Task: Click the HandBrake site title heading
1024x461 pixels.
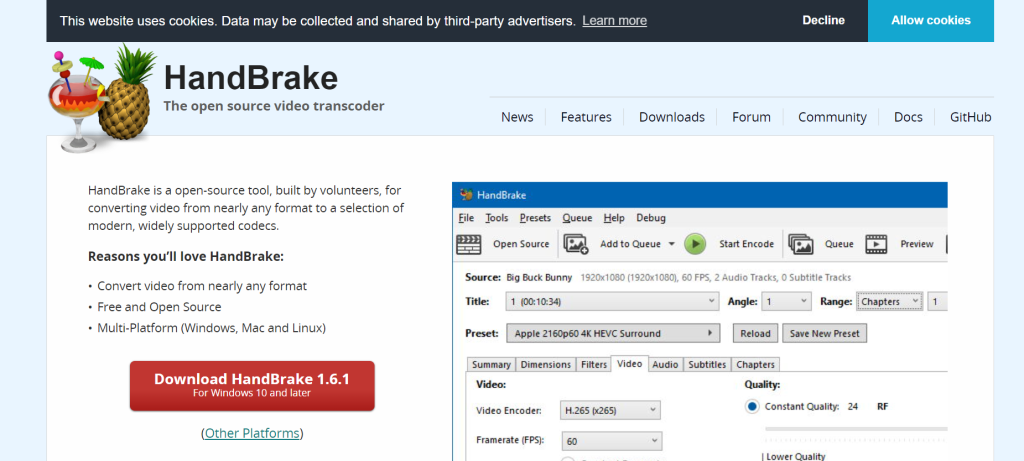Action: [251, 78]
